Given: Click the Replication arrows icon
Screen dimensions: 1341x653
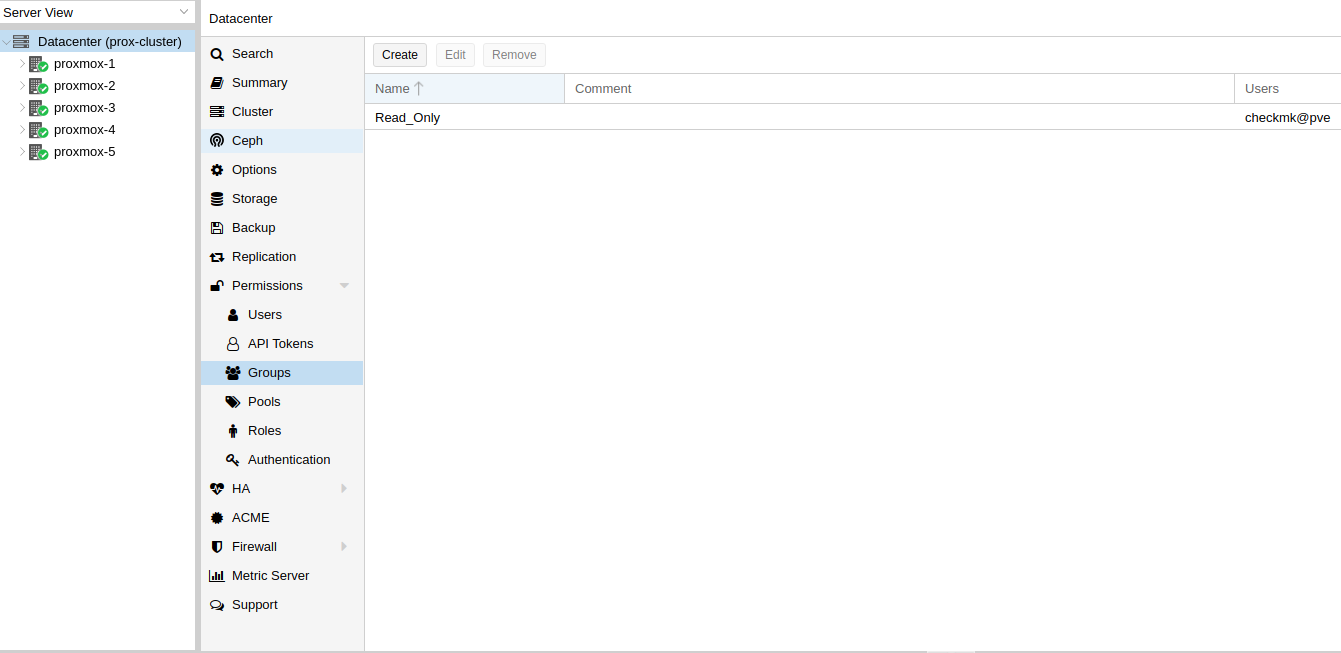Looking at the screenshot, I should tap(216, 256).
